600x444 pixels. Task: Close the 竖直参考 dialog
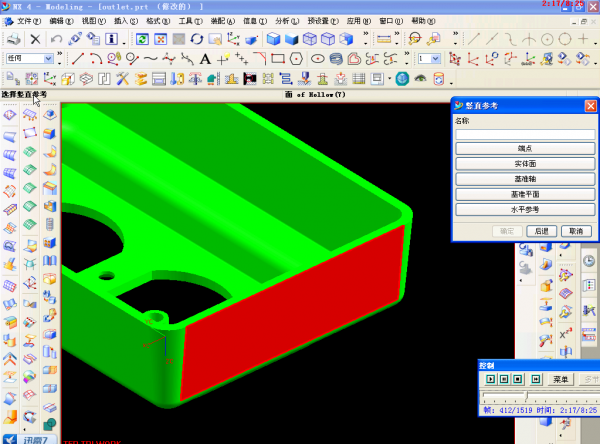pyautogui.click(x=590, y=106)
